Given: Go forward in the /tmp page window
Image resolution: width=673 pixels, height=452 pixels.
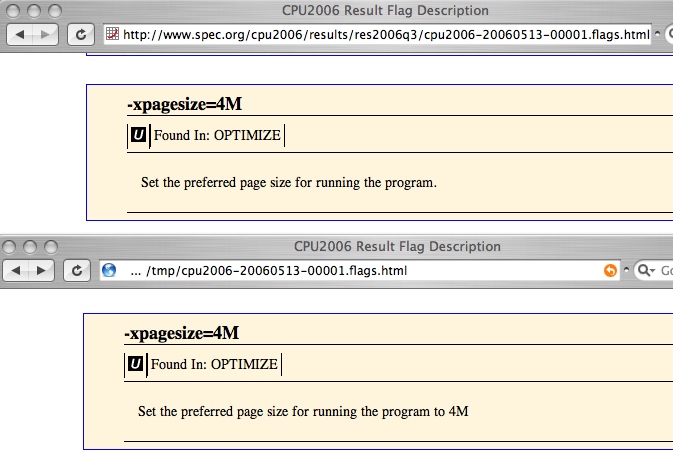Looking at the screenshot, I should click(43, 270).
